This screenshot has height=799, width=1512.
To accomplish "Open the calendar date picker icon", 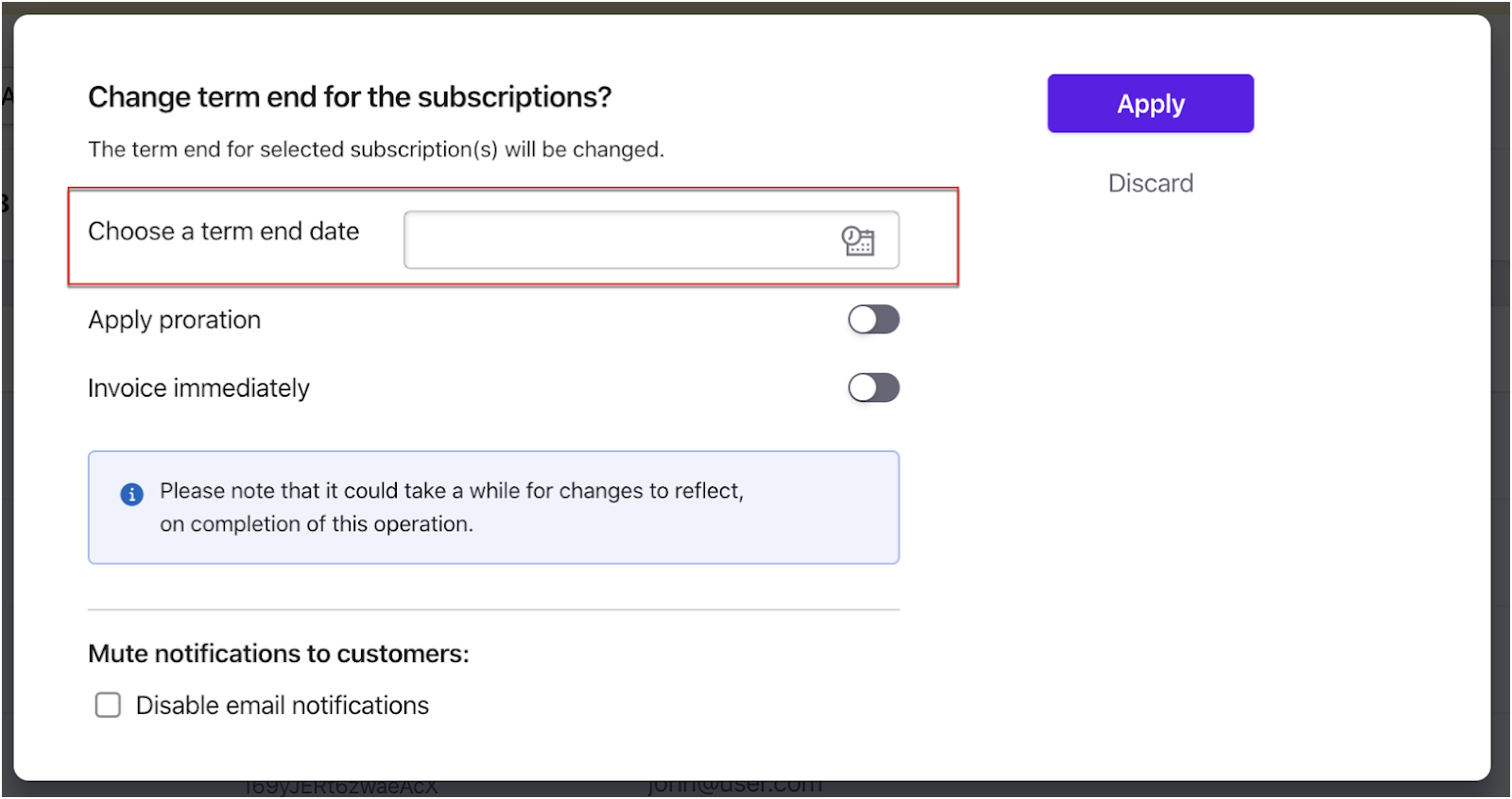I will point(857,241).
